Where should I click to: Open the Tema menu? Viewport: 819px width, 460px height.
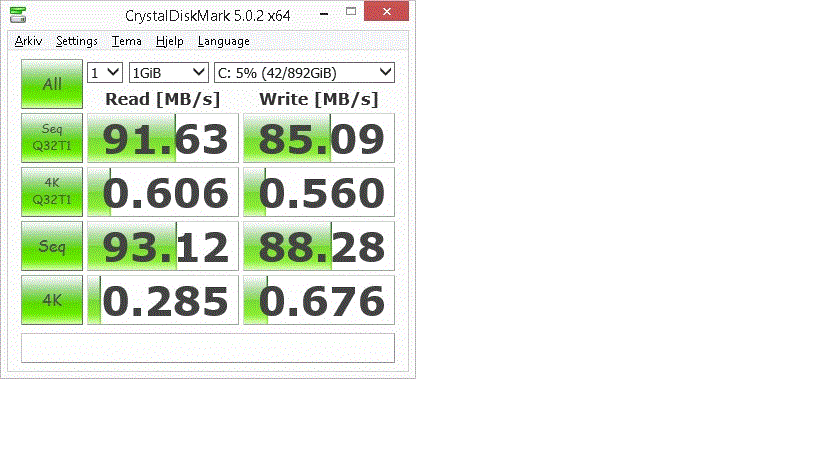[126, 41]
